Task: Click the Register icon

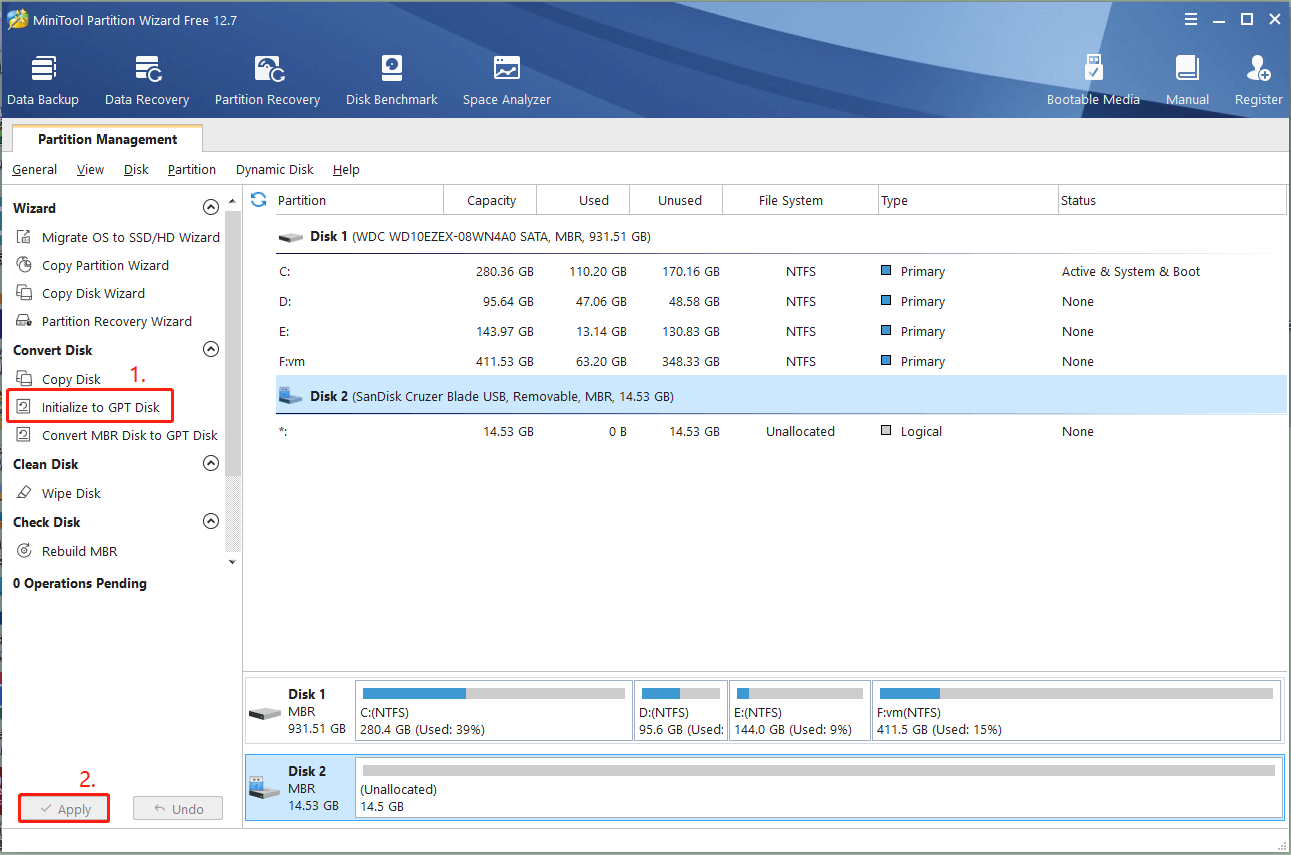Action: pos(1258,78)
